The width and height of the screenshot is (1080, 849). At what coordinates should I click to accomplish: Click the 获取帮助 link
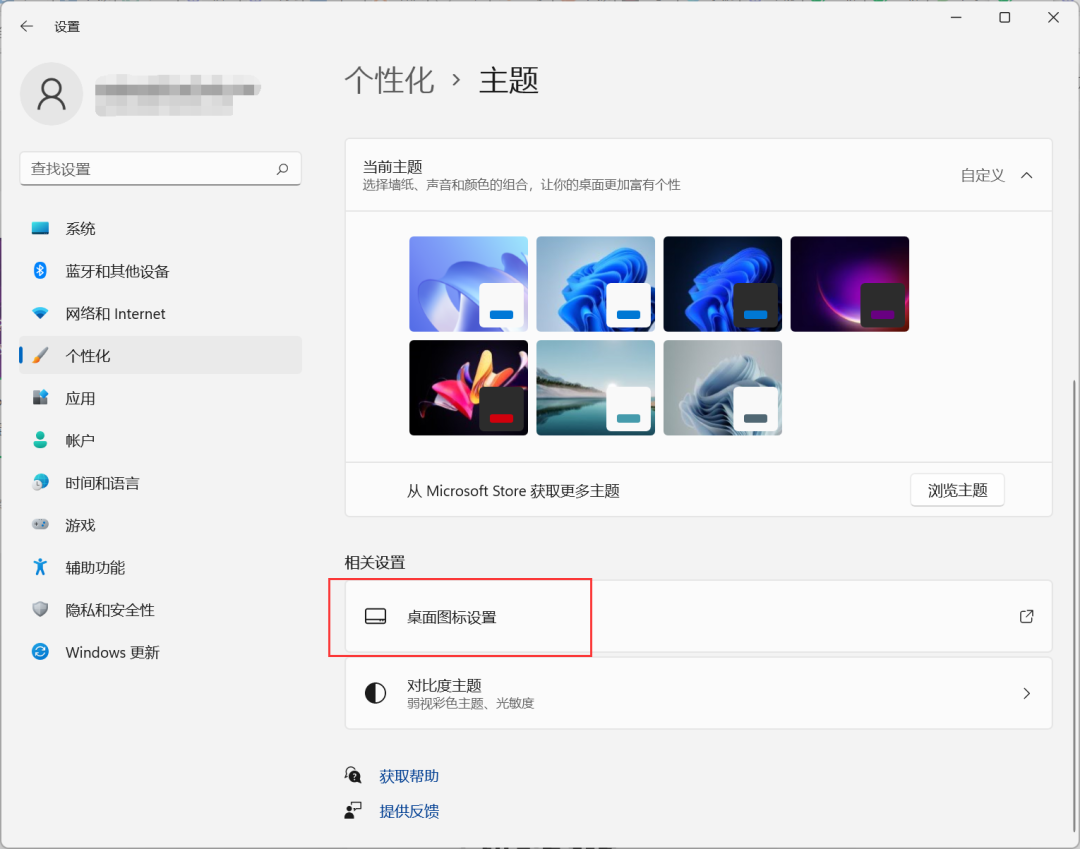(x=409, y=776)
